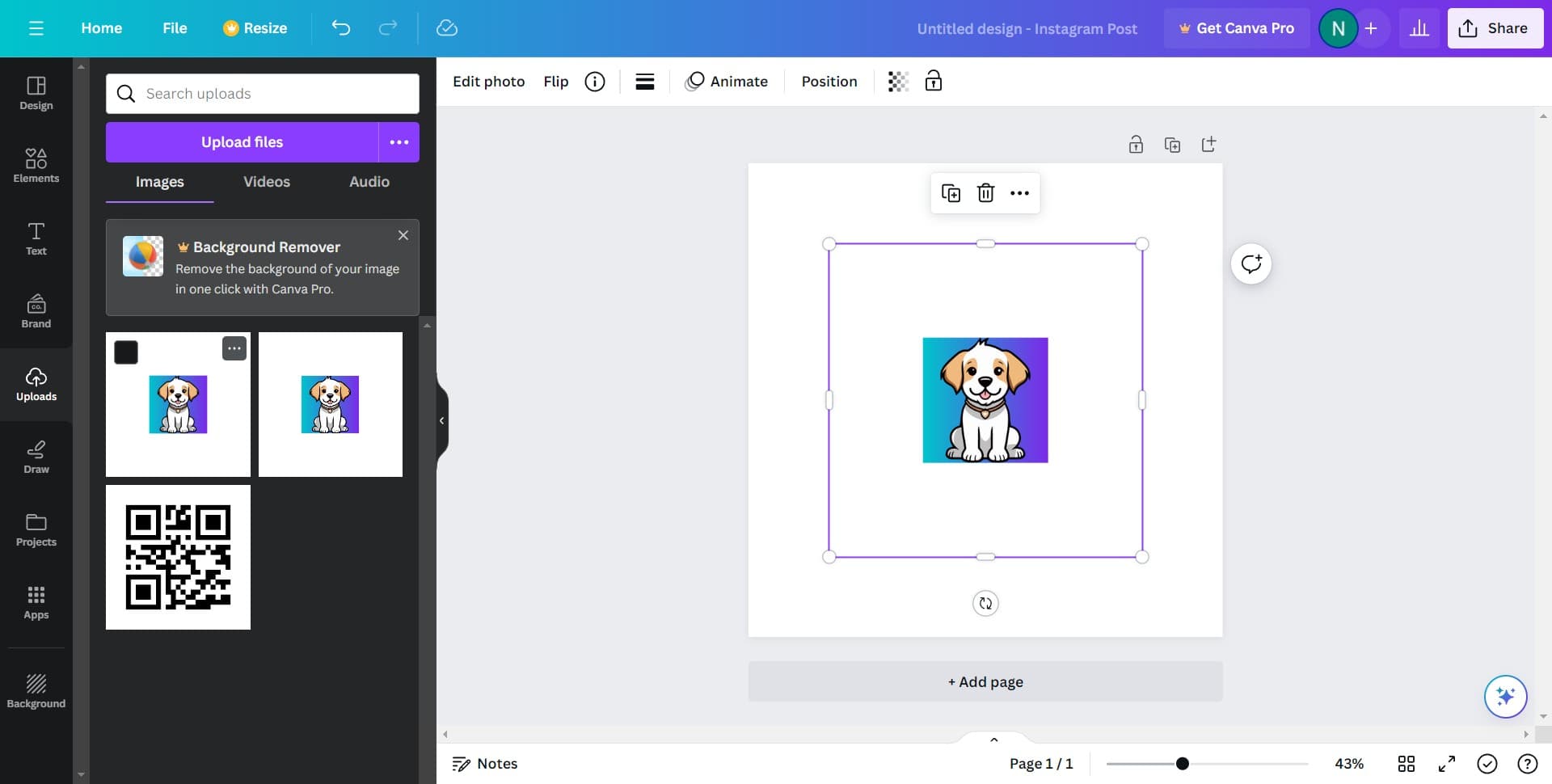Add a comment using the speech bubble icon
Screen dimensions: 1552x784
point(1250,264)
